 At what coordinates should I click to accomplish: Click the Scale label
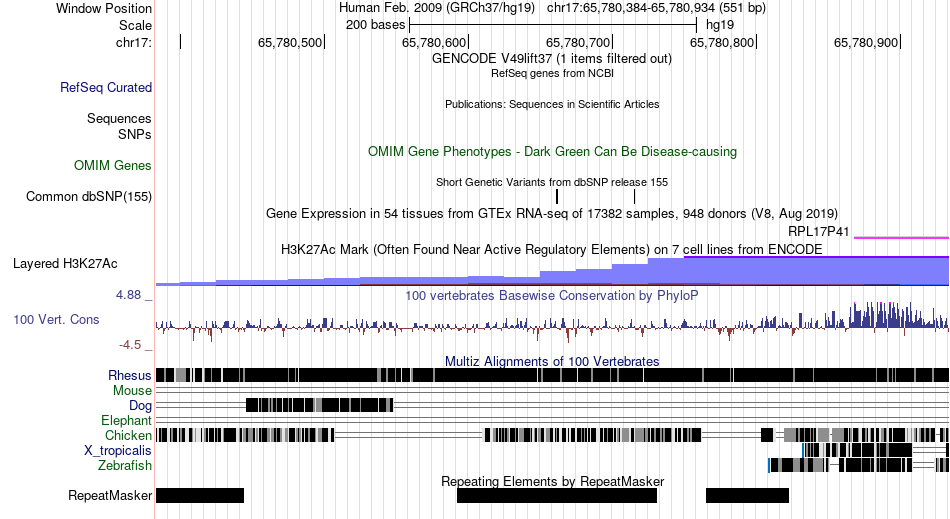pyautogui.click(x=135, y=25)
